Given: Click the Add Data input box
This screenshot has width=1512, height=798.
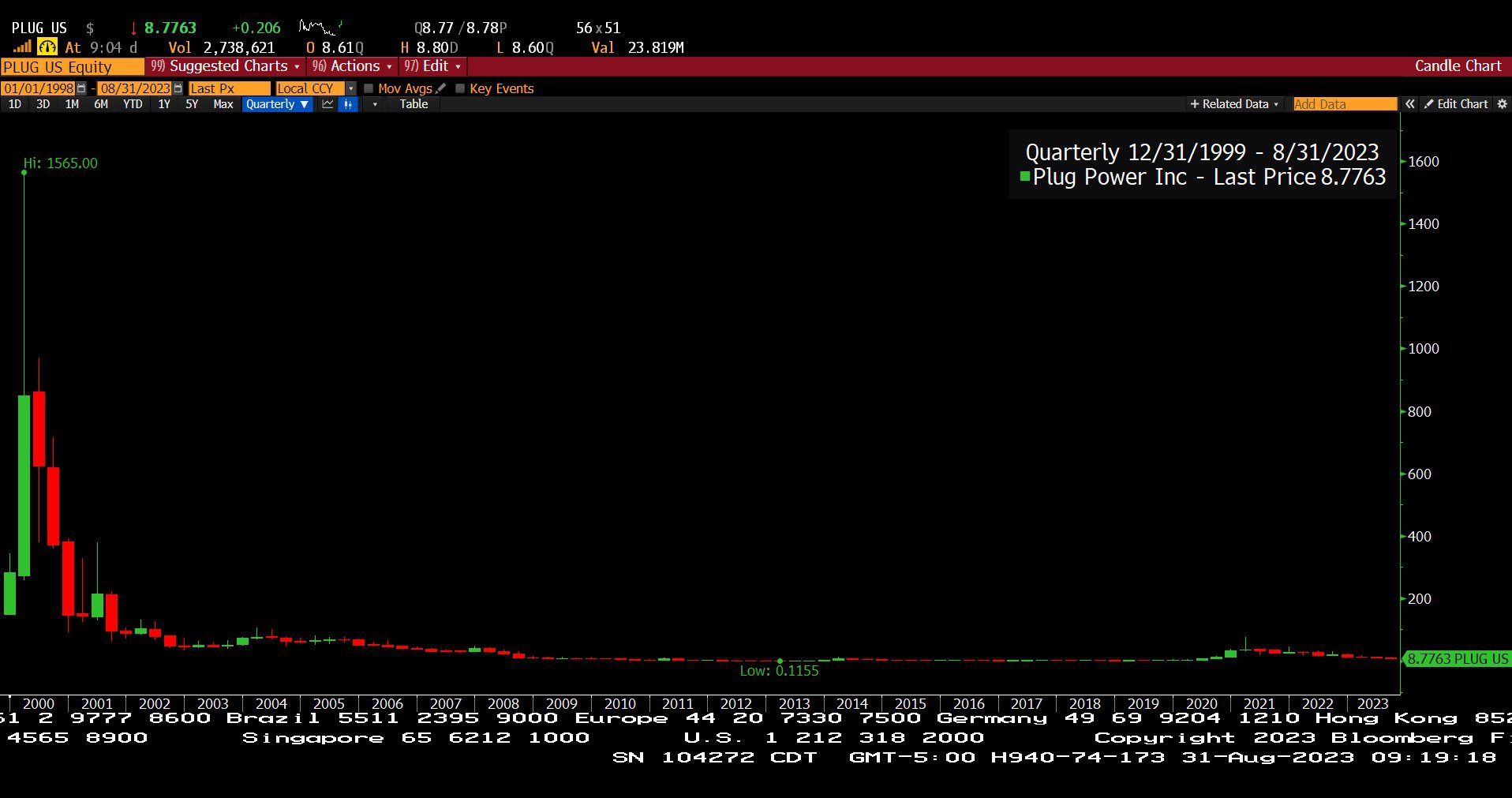Looking at the screenshot, I should click(1345, 104).
